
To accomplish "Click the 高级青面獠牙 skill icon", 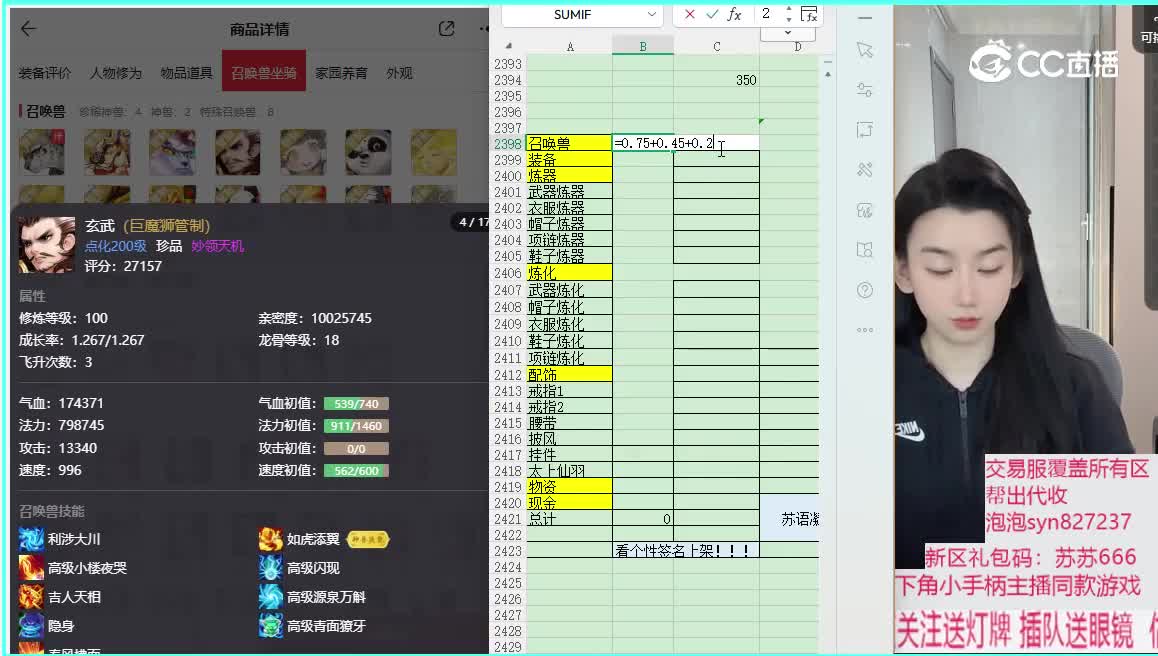I will coord(270,626).
